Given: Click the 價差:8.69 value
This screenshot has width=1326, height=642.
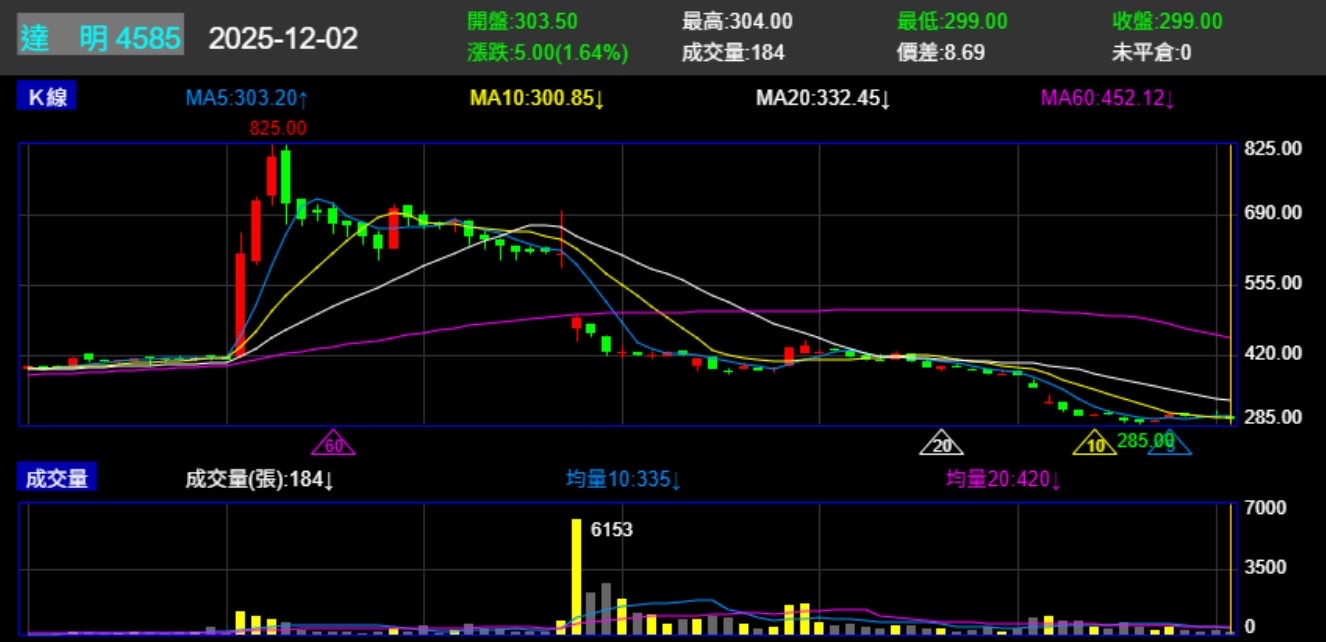Looking at the screenshot, I should 941,53.
